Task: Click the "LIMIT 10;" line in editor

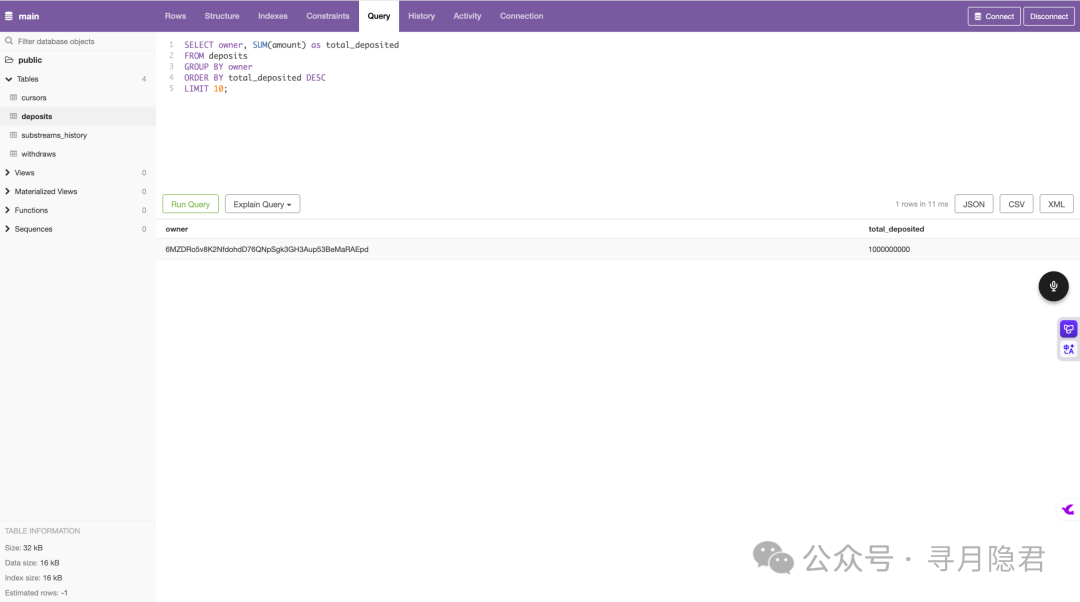Action: click(x=205, y=89)
